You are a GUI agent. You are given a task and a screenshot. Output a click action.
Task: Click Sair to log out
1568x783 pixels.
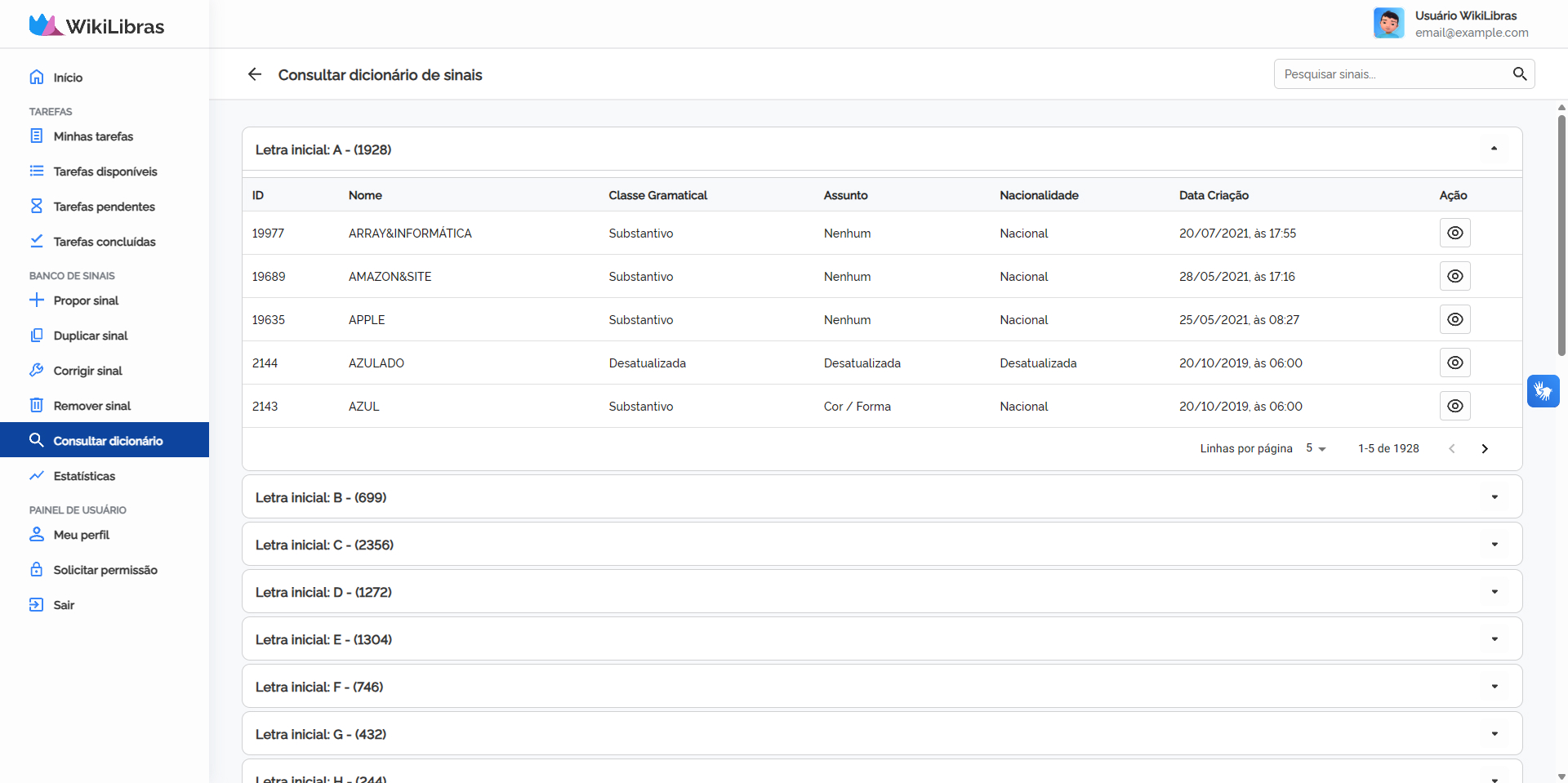click(64, 605)
